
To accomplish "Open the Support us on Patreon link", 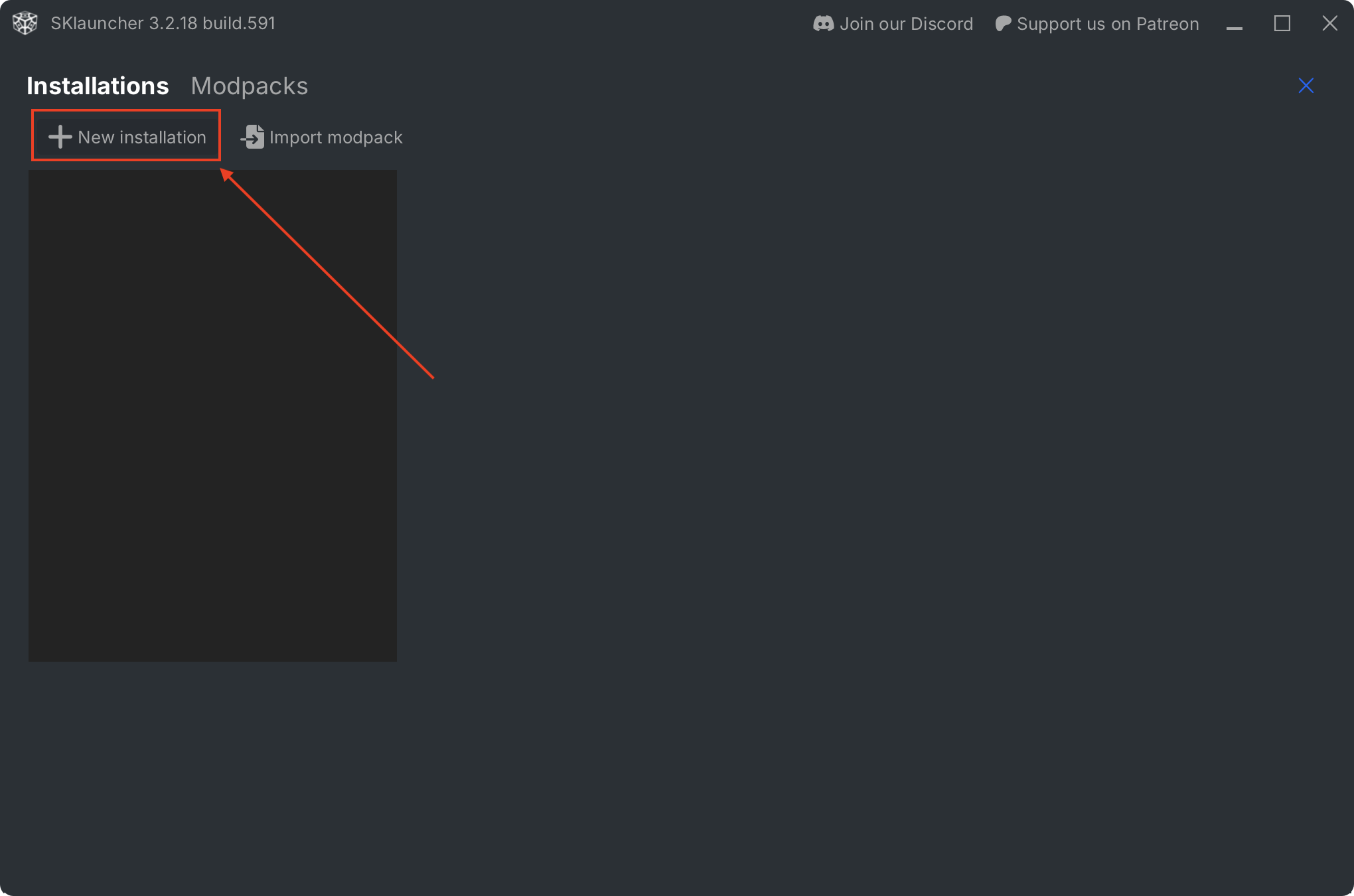I will click(x=1107, y=24).
